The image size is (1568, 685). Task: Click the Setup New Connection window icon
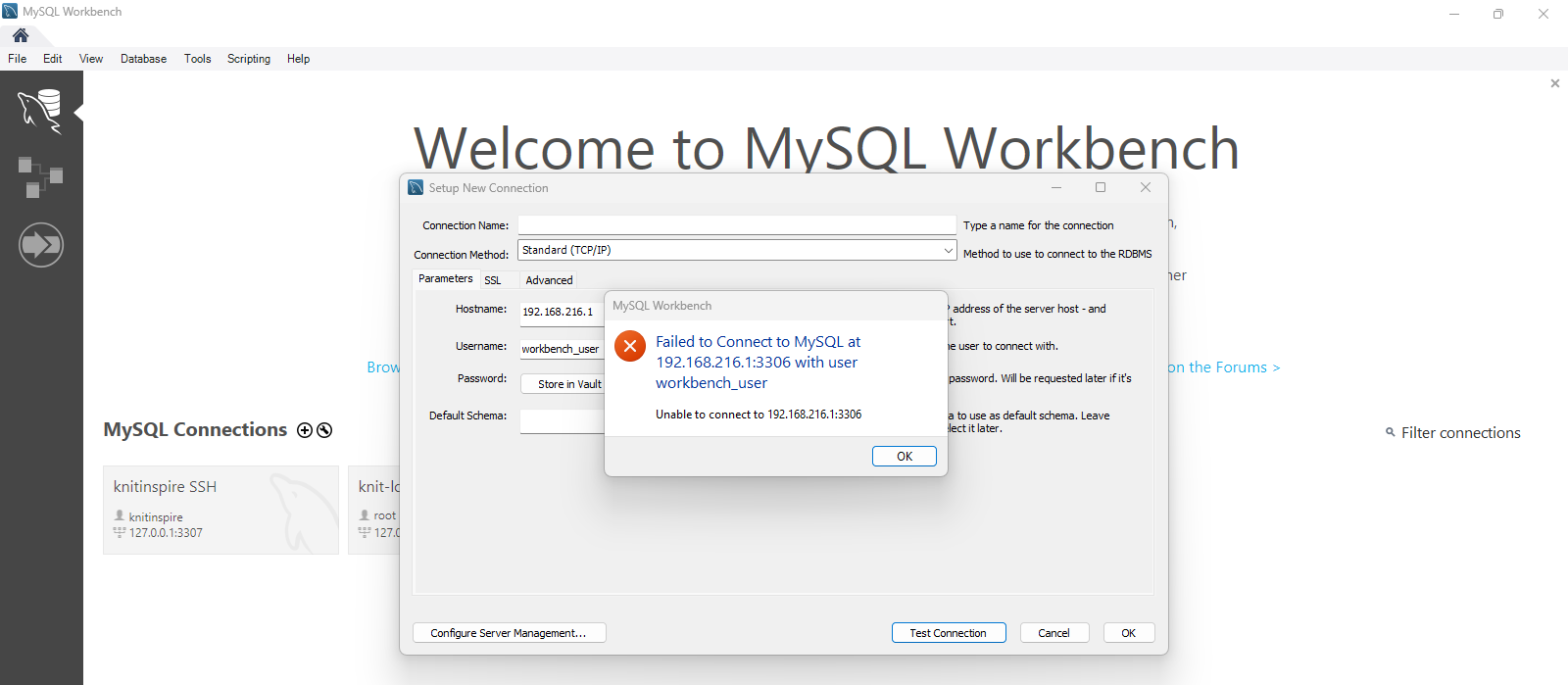click(416, 187)
